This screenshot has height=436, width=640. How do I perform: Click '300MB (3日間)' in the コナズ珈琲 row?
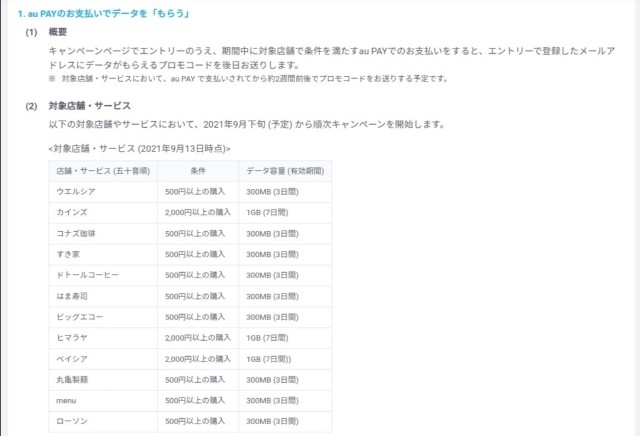point(272,234)
